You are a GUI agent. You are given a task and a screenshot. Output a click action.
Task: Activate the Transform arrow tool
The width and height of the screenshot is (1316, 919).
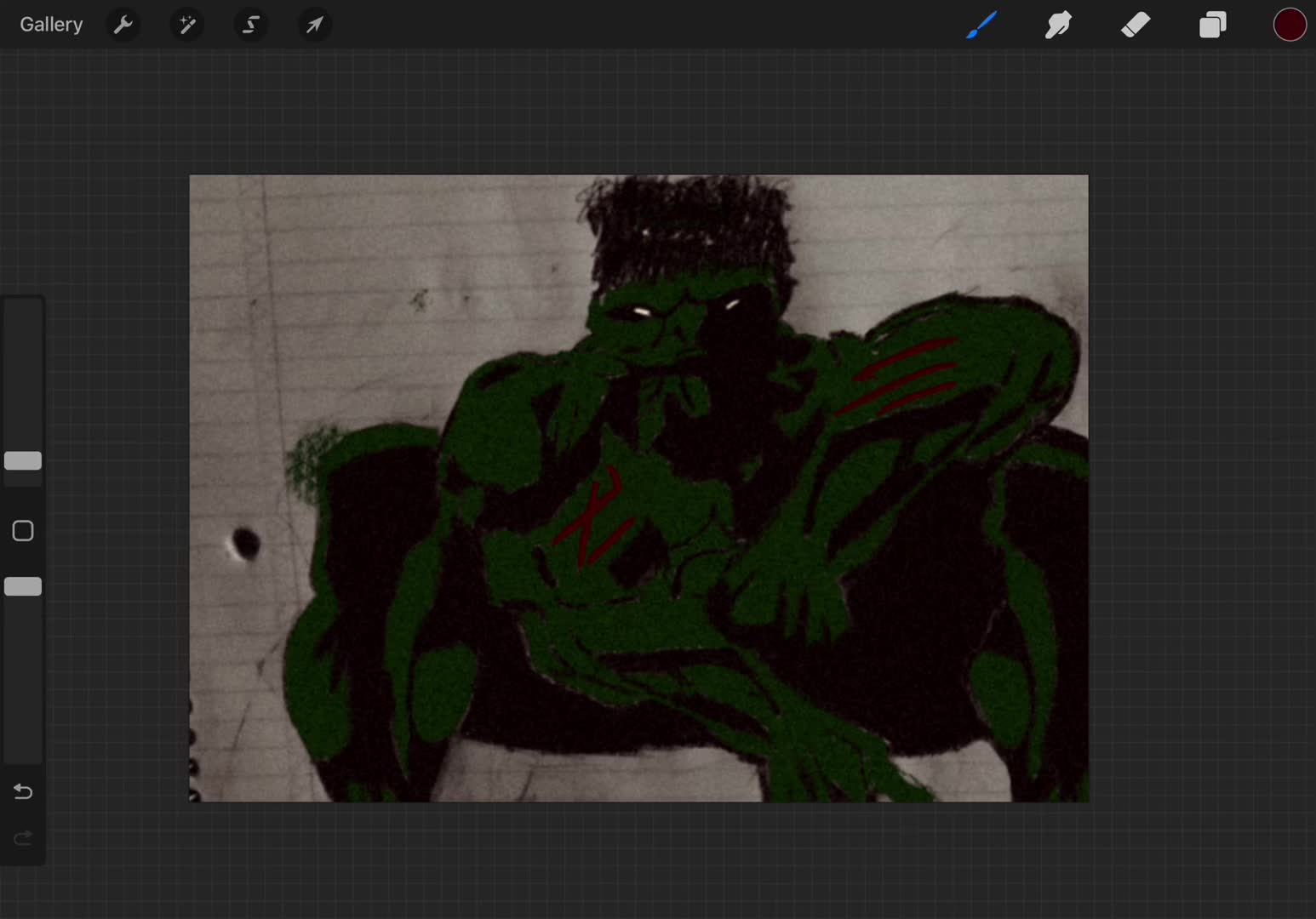point(315,25)
